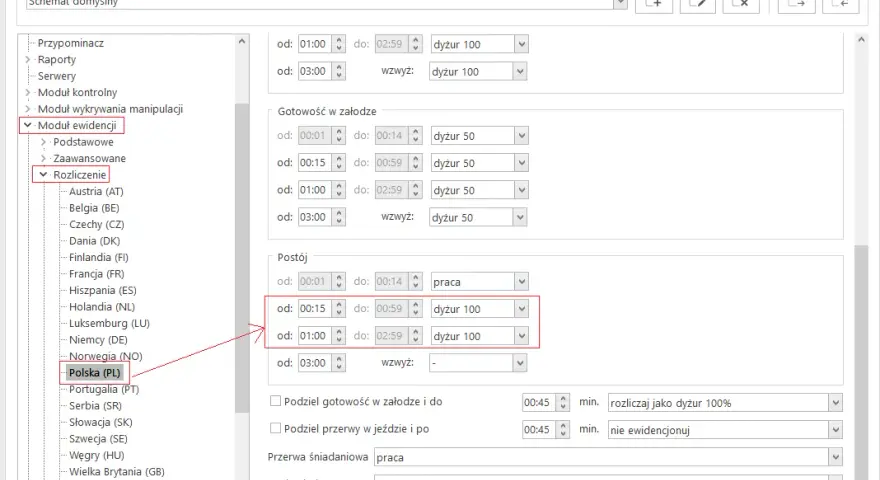Click the delete scheme X icon button
The width and height of the screenshot is (880, 480).
point(741,4)
